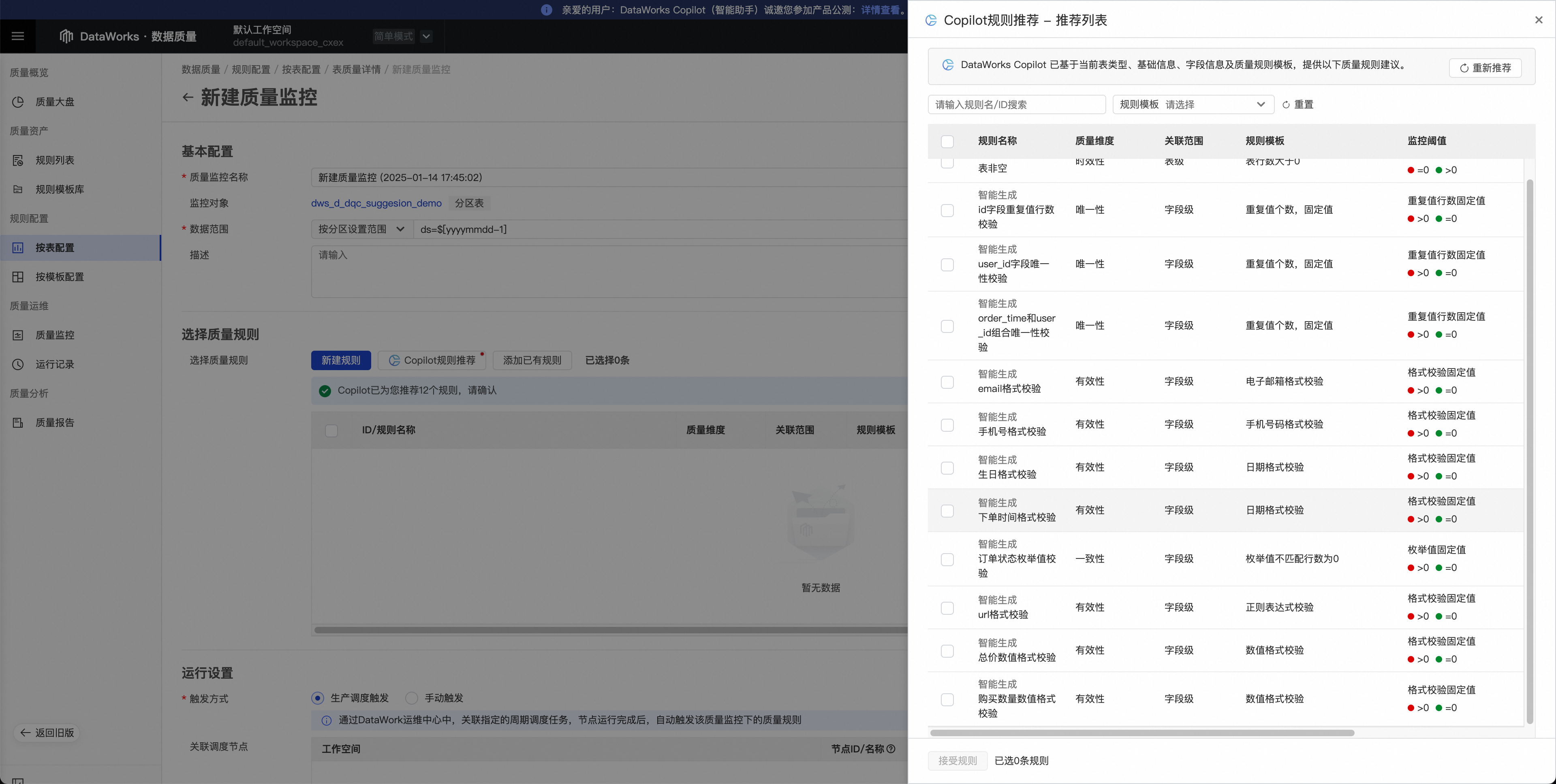The height and width of the screenshot is (784, 1556).
Task: Click the 规则列表 sidebar icon
Action: pos(18,160)
